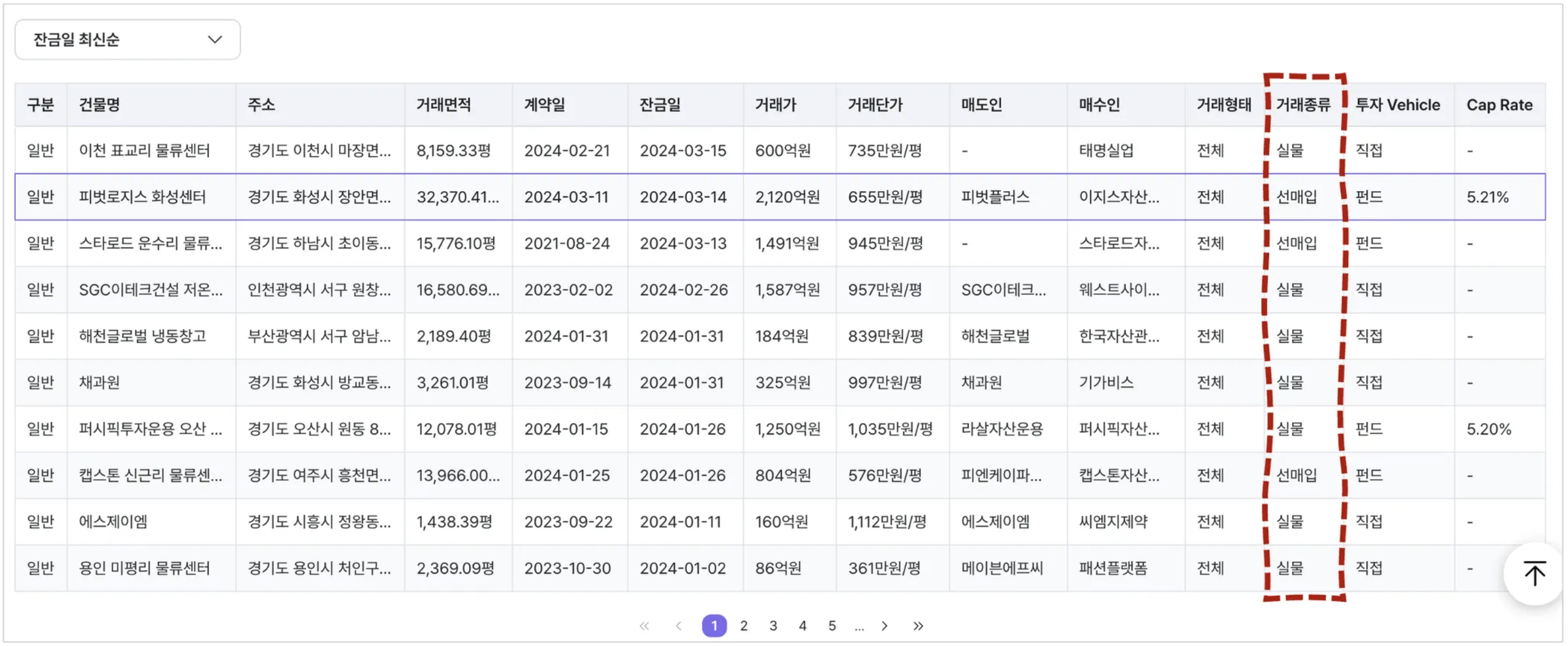Open the 해천글로벌 냉동창고 row

(x=143, y=336)
